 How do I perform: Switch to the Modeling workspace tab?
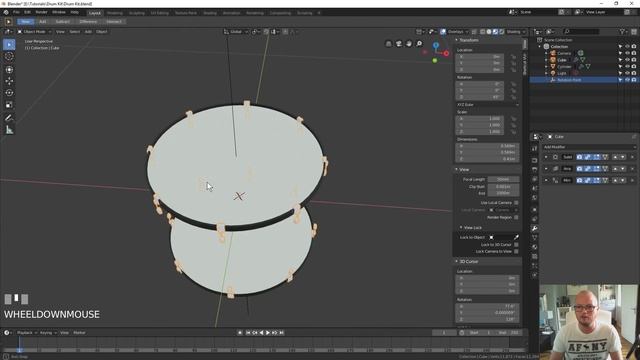coord(114,13)
